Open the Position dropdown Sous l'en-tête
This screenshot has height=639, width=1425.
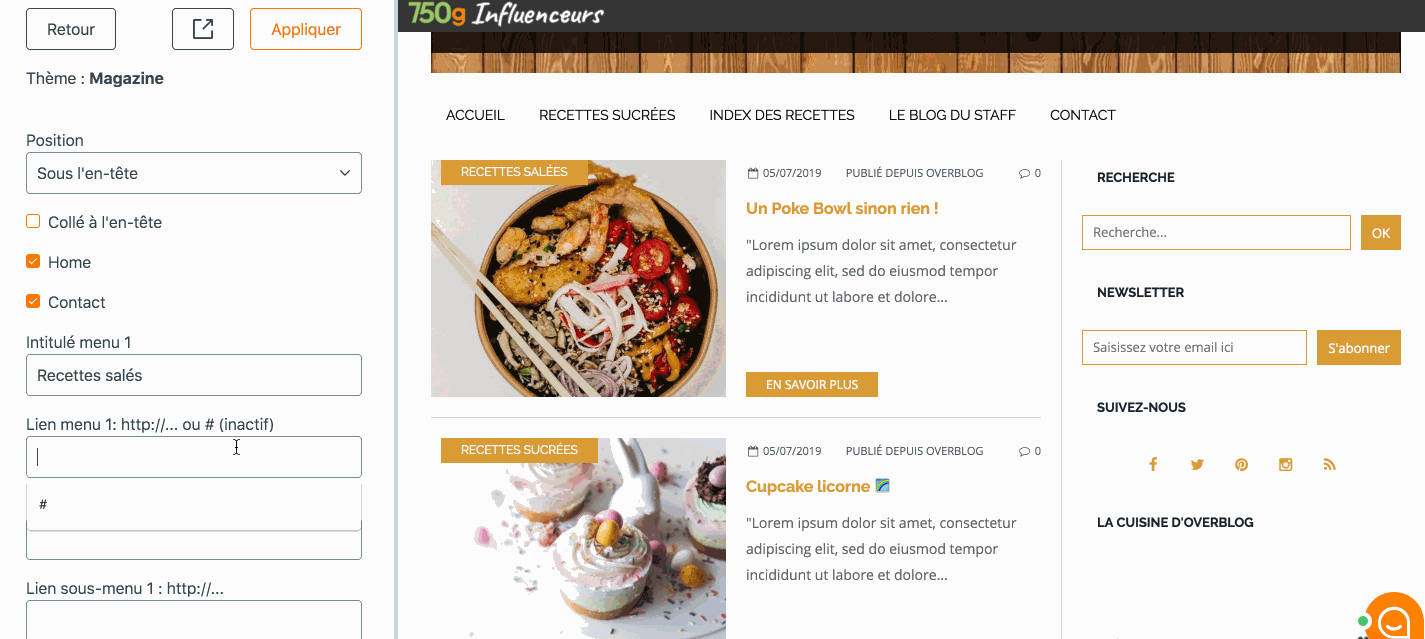pos(194,173)
